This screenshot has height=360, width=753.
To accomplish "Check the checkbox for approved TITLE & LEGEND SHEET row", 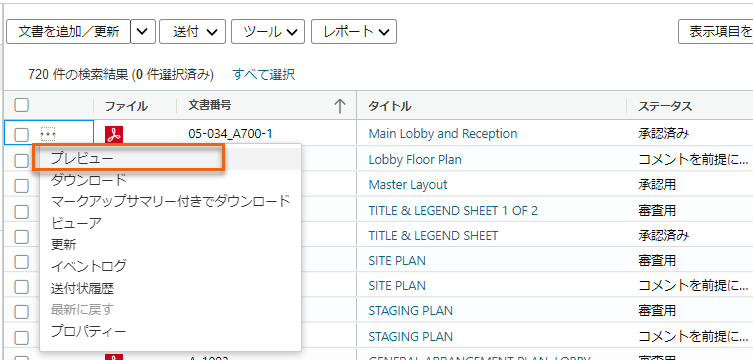I will pos(22,236).
